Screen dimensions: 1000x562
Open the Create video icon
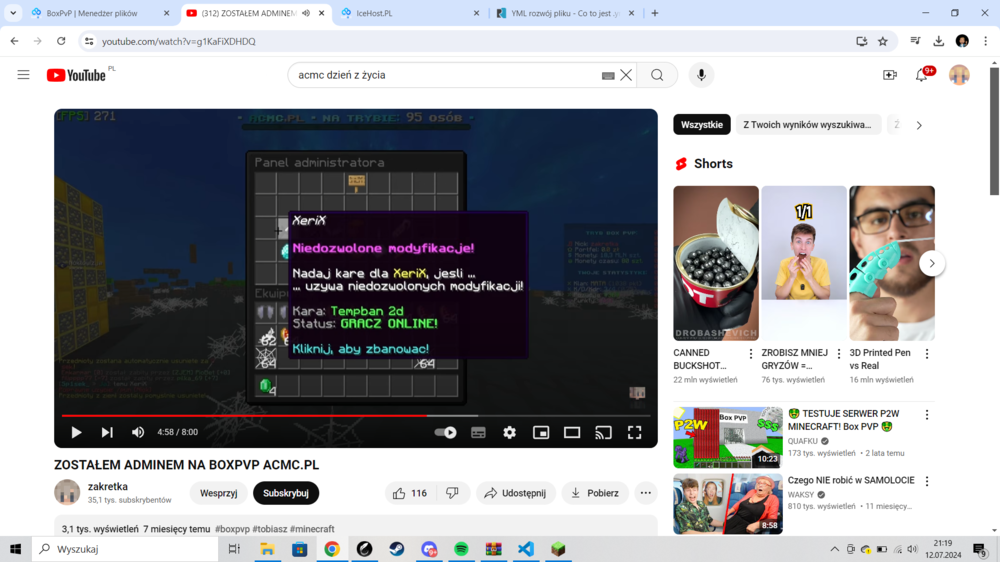click(x=890, y=75)
